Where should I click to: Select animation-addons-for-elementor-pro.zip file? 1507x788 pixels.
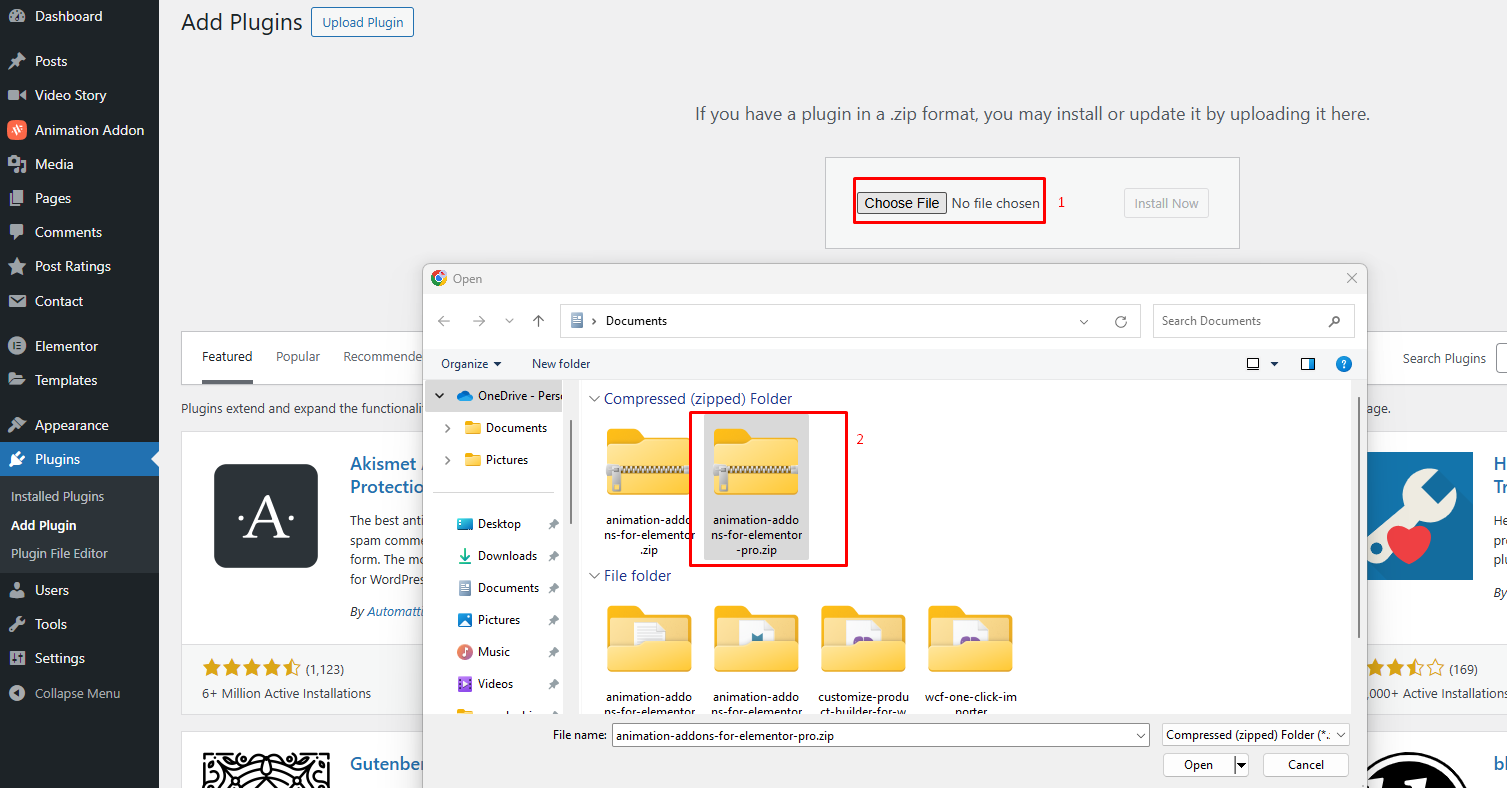[756, 489]
